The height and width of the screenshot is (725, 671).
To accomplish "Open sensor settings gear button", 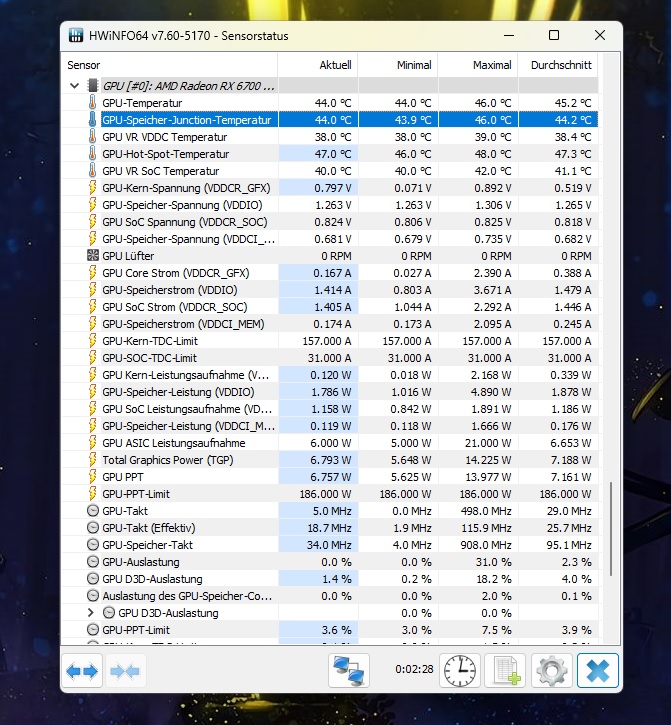I will [552, 670].
